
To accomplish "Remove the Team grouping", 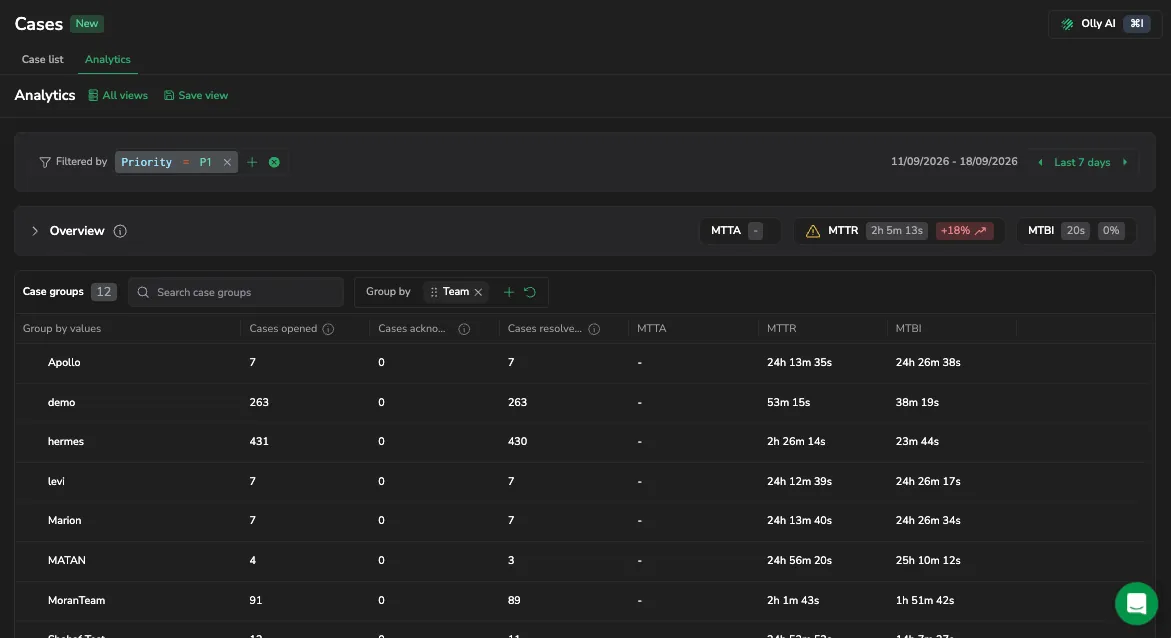I will [478, 292].
